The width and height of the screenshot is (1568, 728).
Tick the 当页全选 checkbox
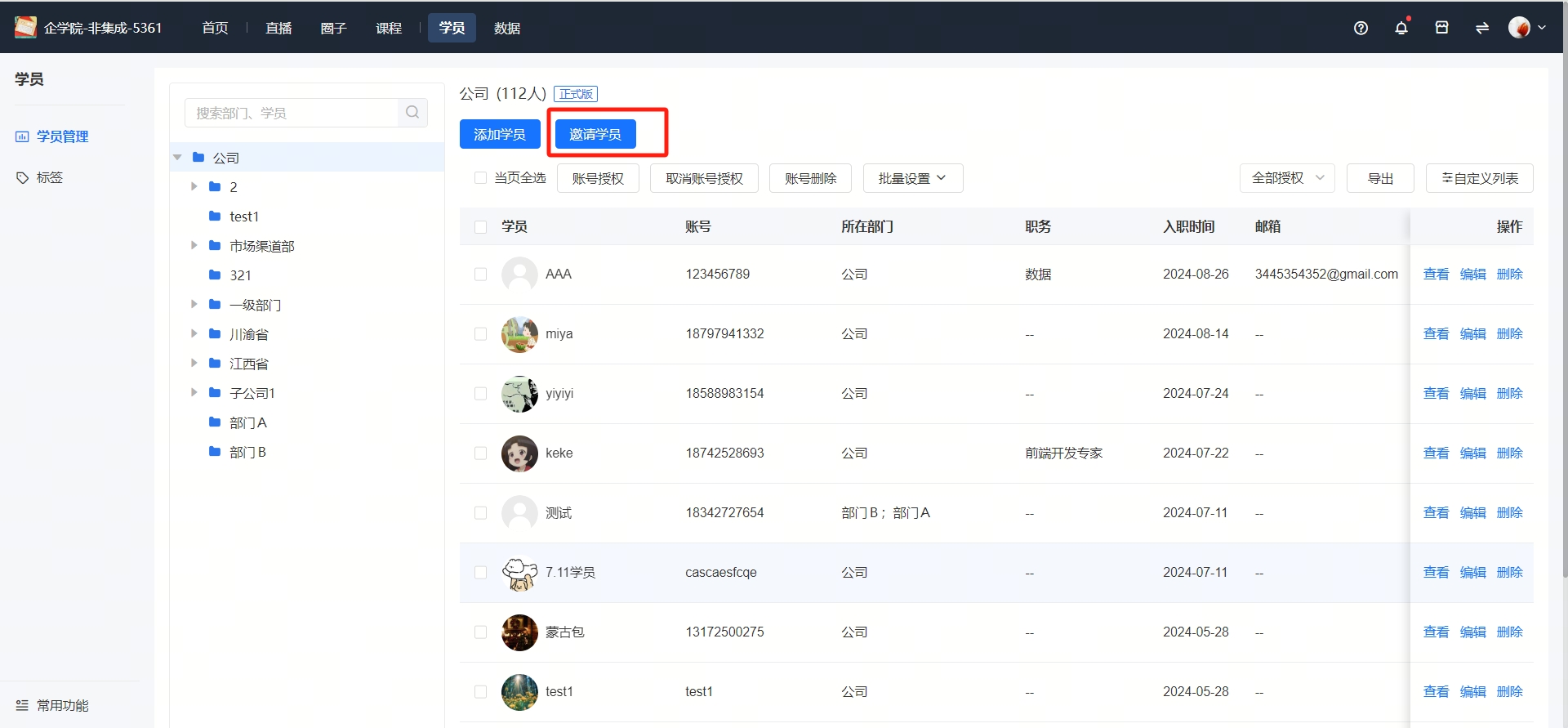480,178
